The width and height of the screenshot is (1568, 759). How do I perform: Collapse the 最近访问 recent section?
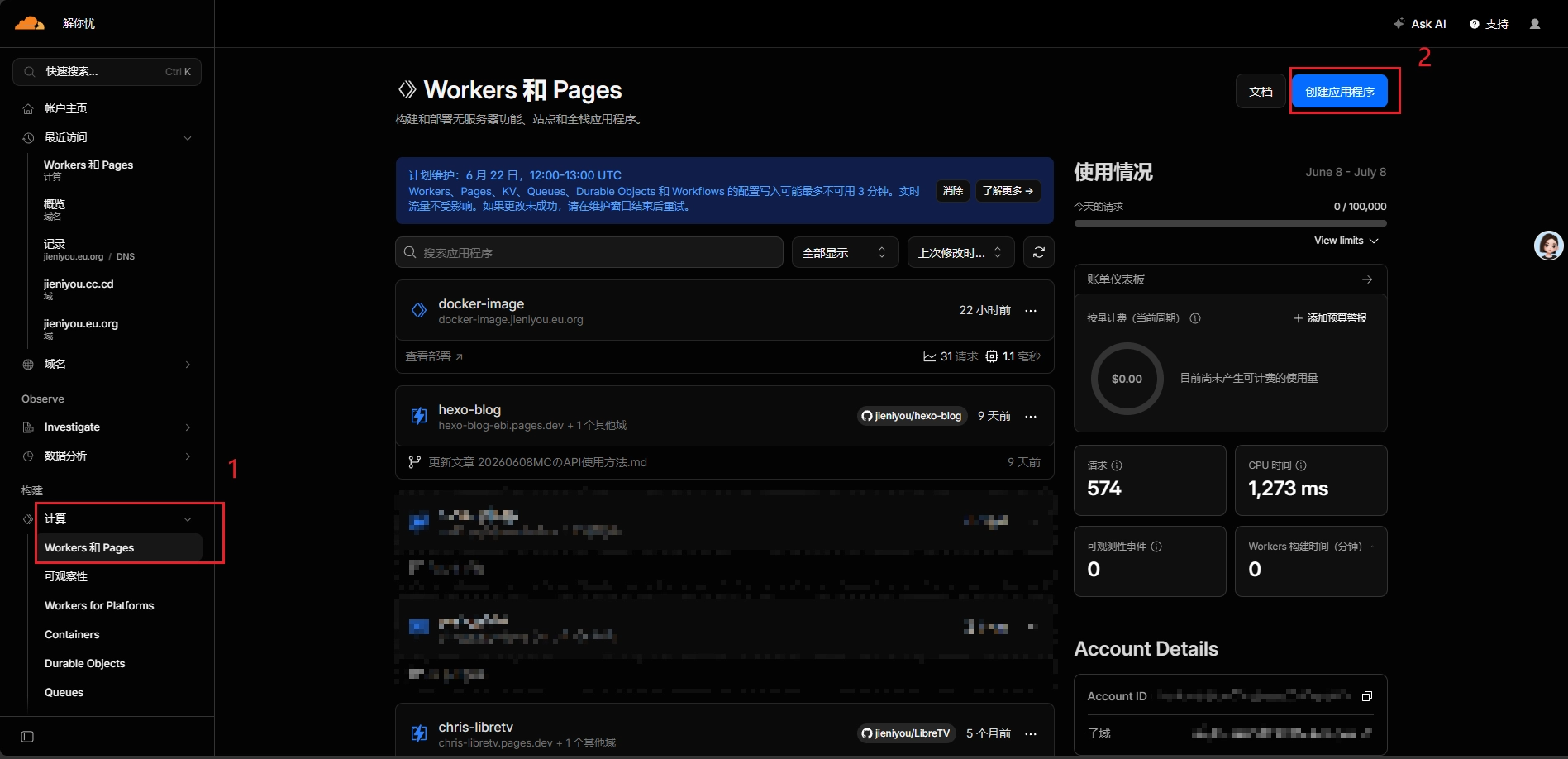pos(188,138)
